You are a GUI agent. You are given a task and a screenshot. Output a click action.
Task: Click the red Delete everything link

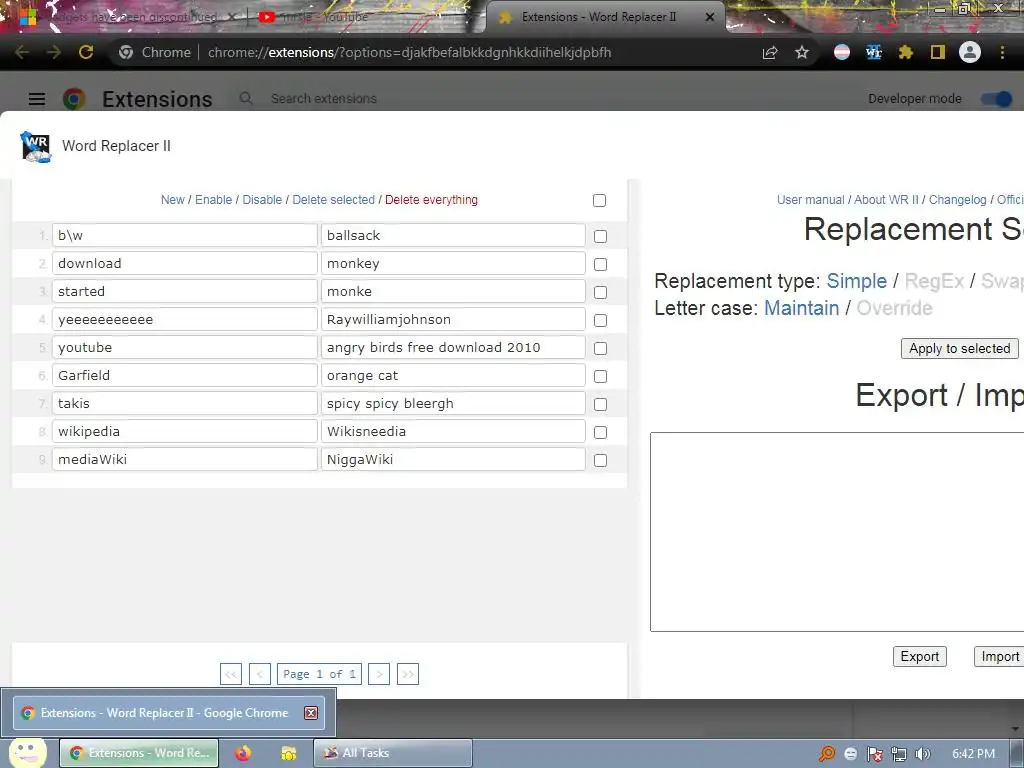tap(431, 200)
